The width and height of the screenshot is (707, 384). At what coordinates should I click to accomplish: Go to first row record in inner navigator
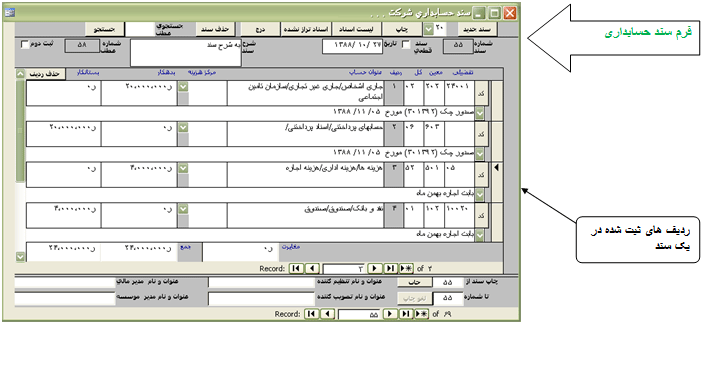tap(296, 269)
